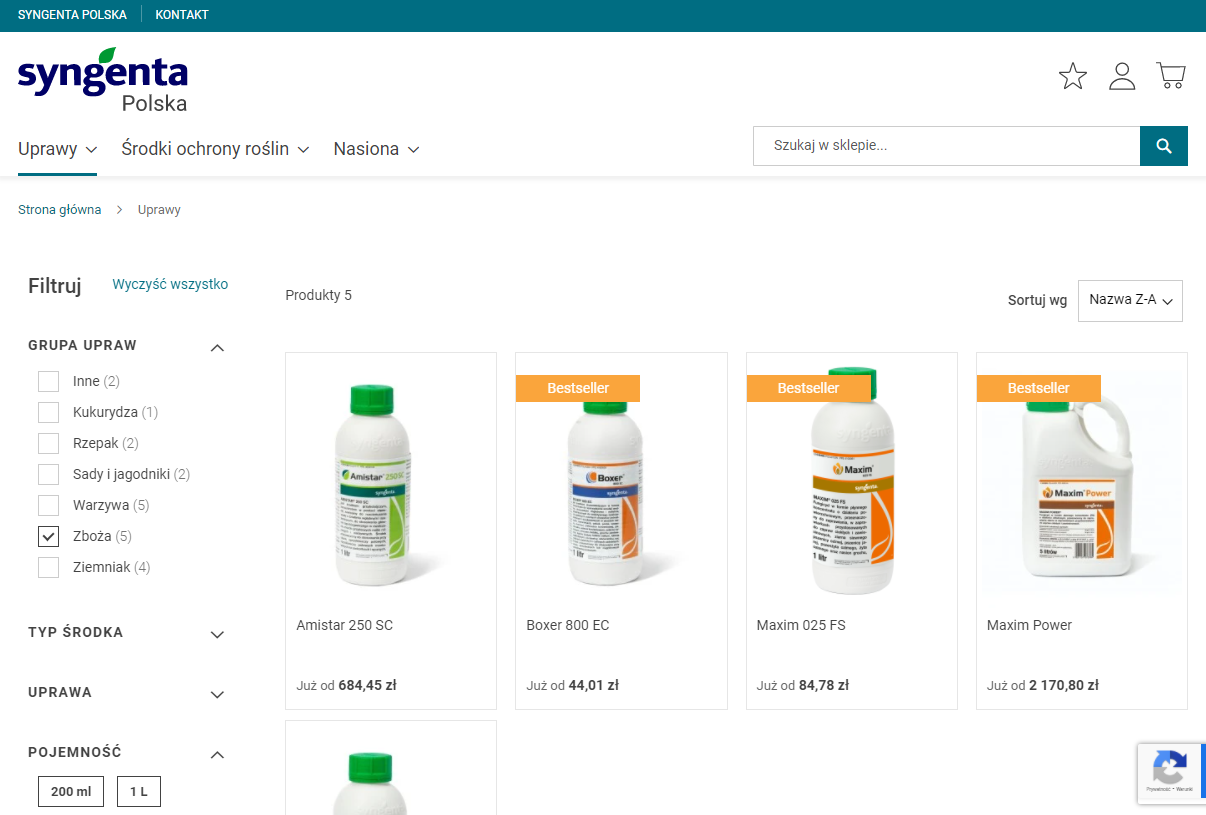Click the Wyczyść wszystko link
The height and width of the screenshot is (815, 1206).
[x=170, y=284]
